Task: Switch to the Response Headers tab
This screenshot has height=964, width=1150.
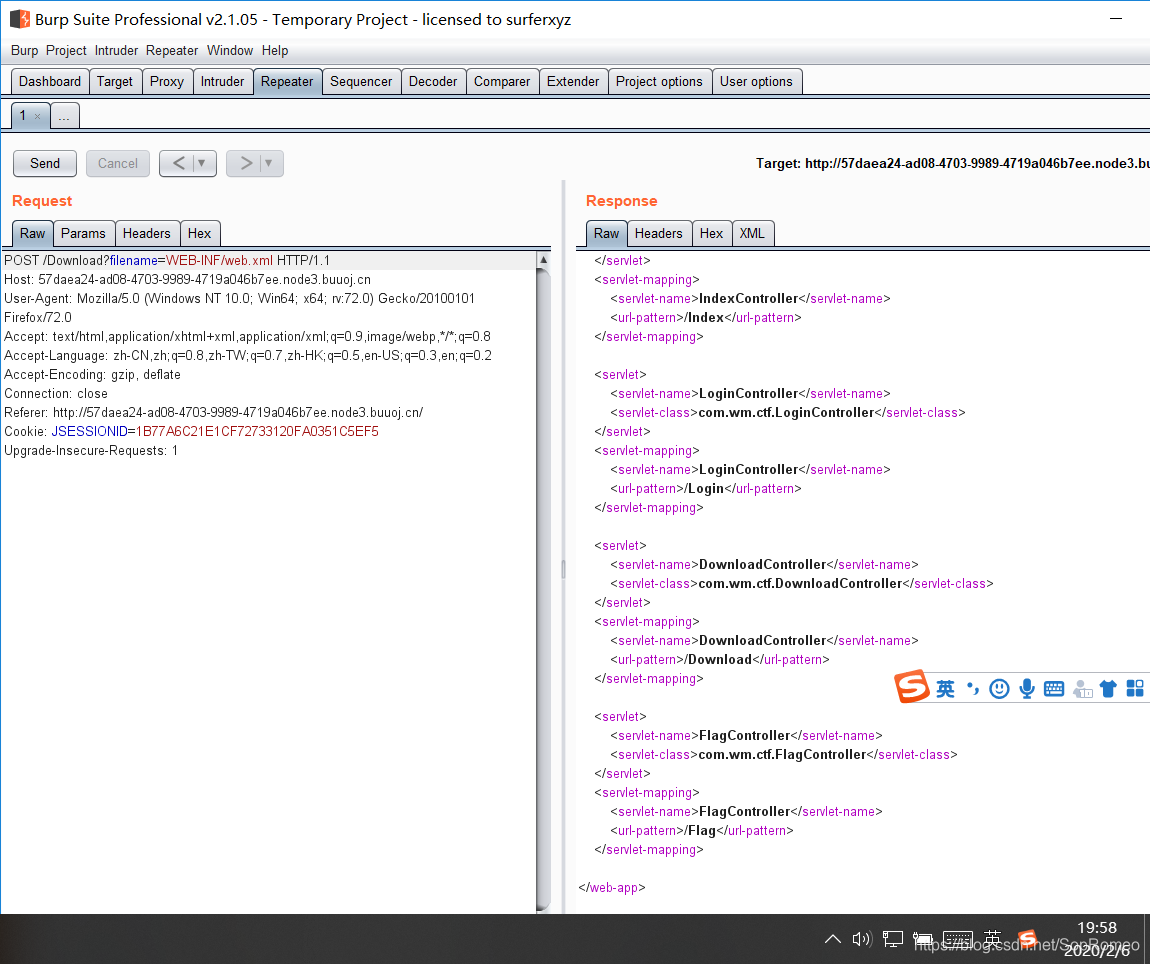Action: [658, 233]
